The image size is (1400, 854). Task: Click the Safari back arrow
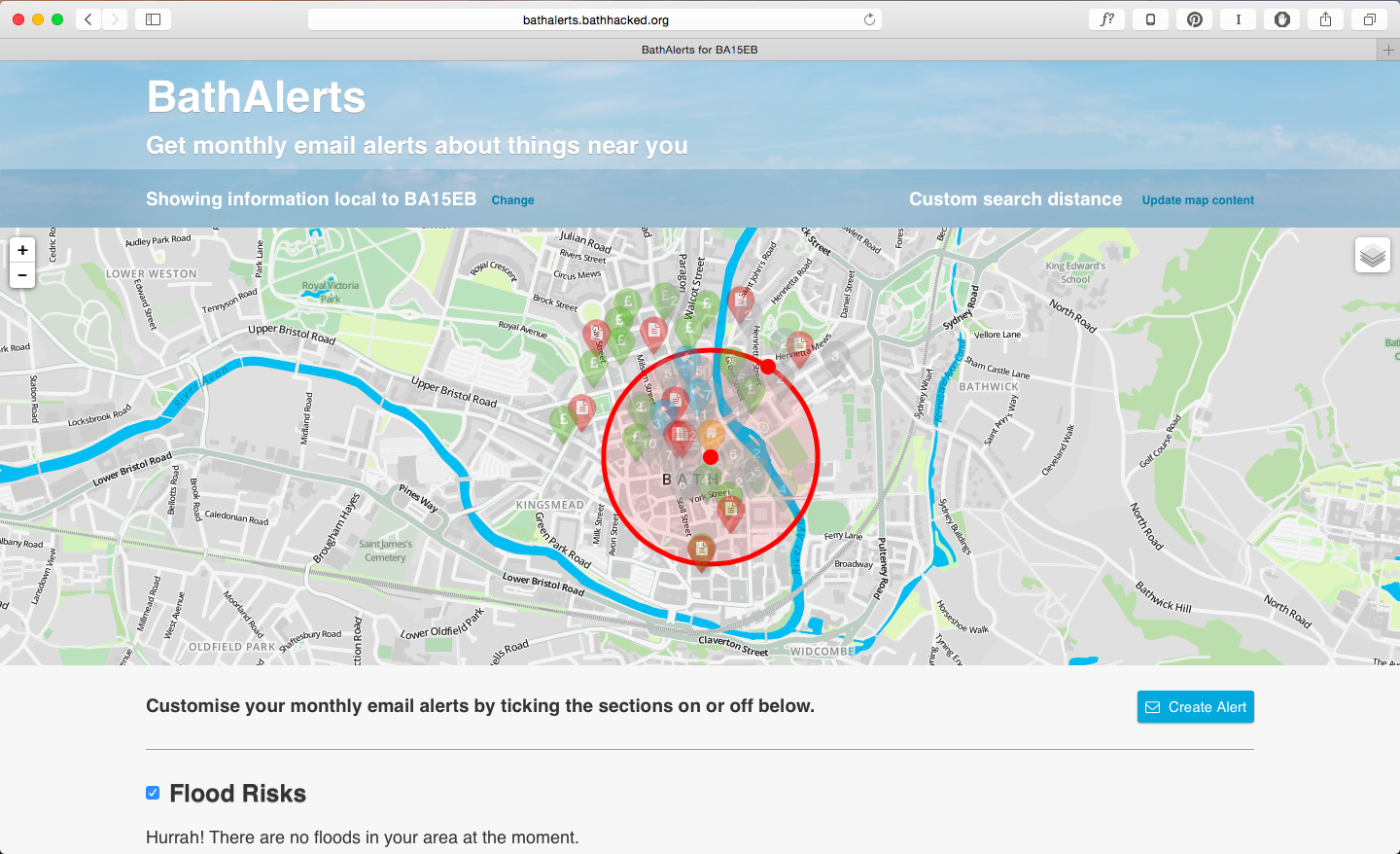88,19
